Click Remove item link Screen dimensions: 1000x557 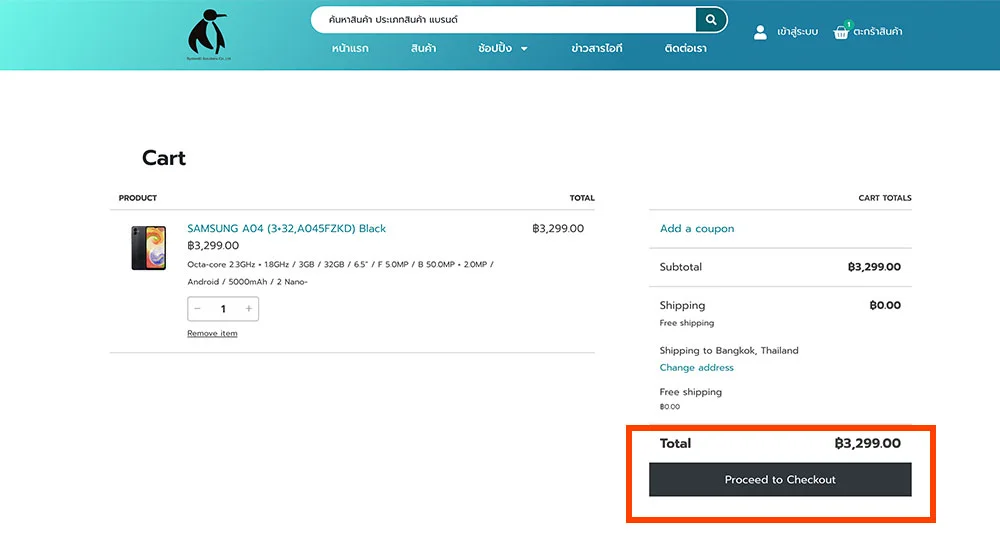[x=212, y=333]
